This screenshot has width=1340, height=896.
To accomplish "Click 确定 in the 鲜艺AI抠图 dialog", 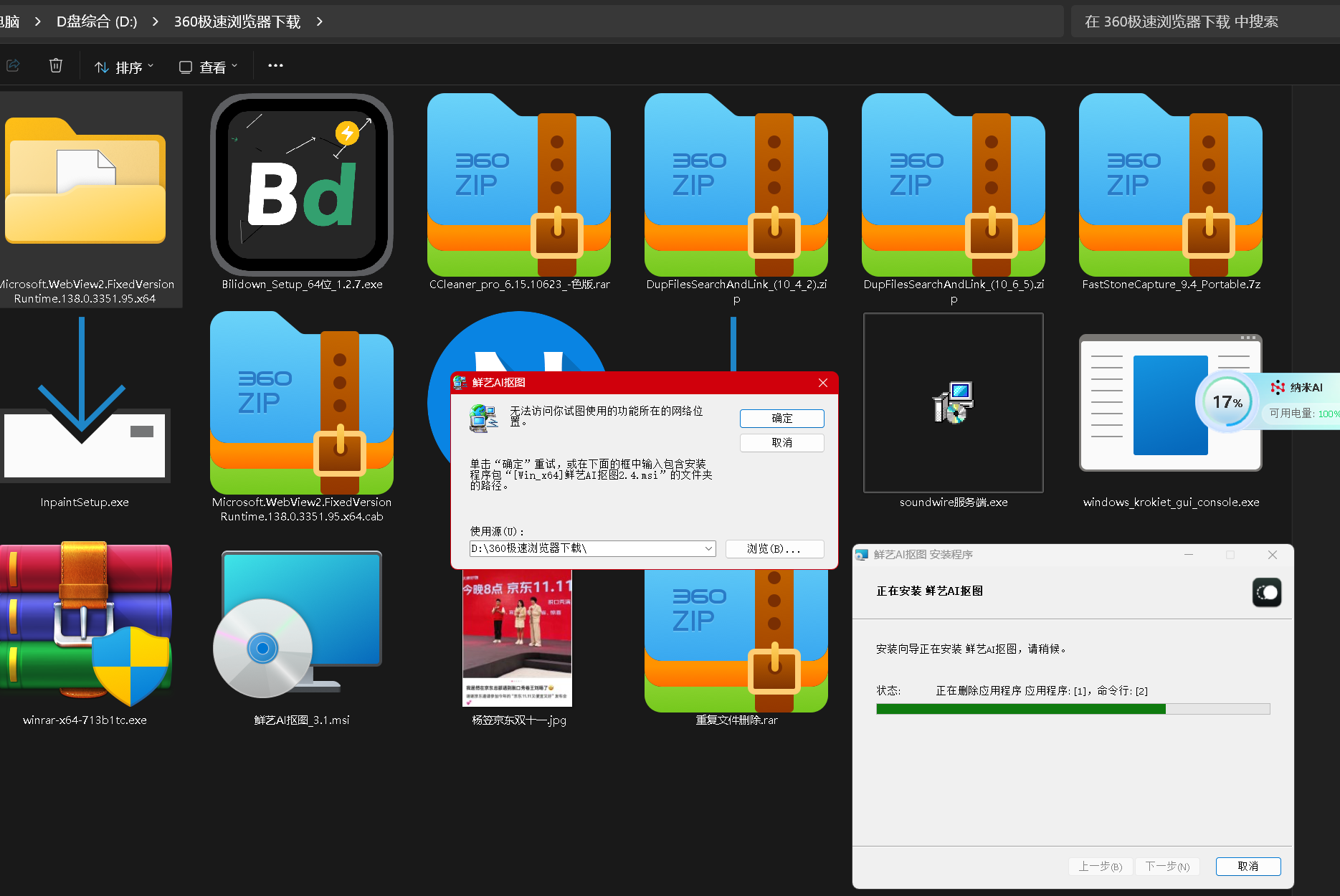I will coord(782,419).
